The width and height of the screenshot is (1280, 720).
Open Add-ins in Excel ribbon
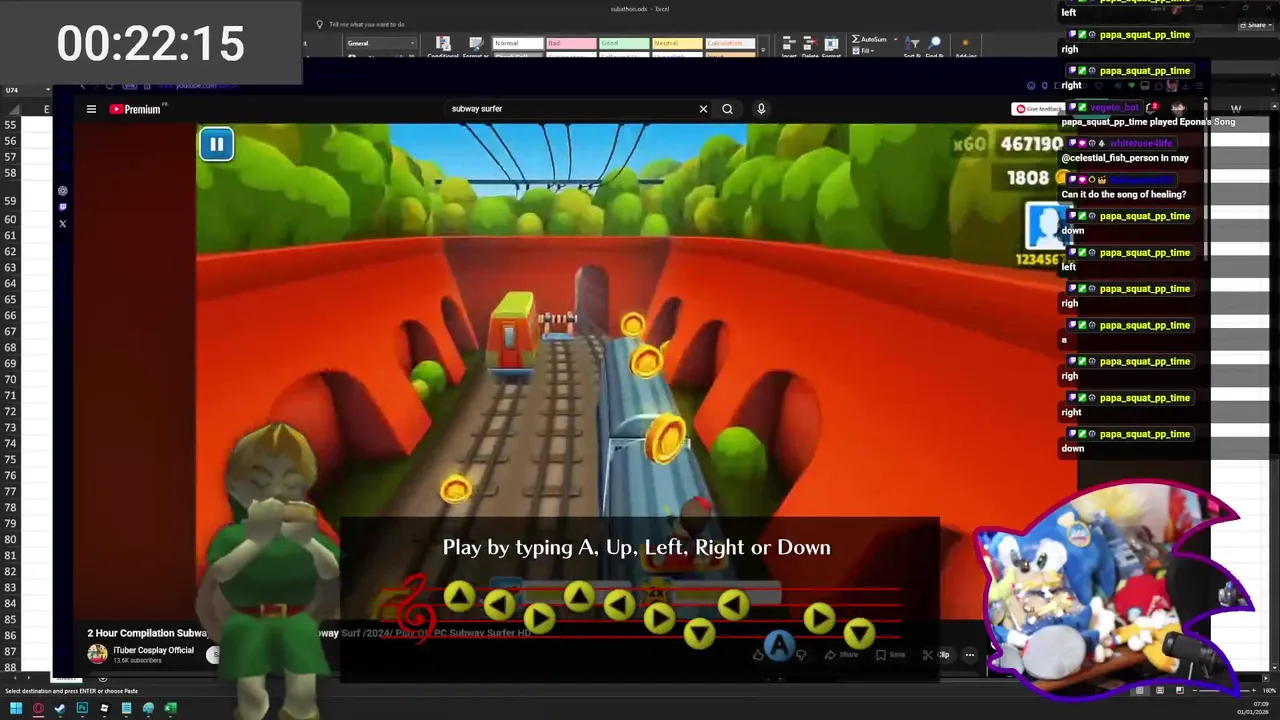(965, 47)
